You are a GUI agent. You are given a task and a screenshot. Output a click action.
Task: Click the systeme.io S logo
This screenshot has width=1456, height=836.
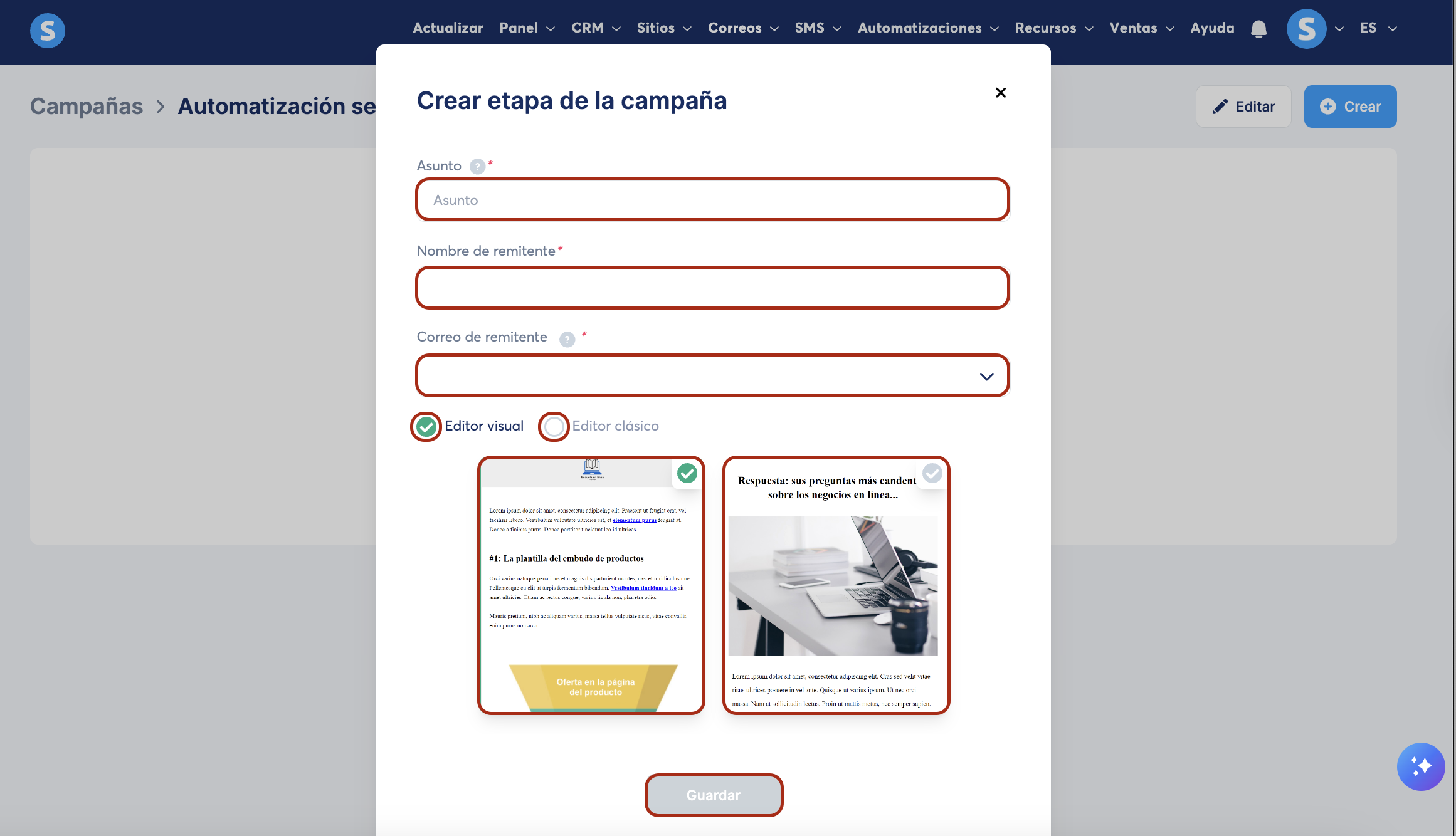pyautogui.click(x=48, y=30)
